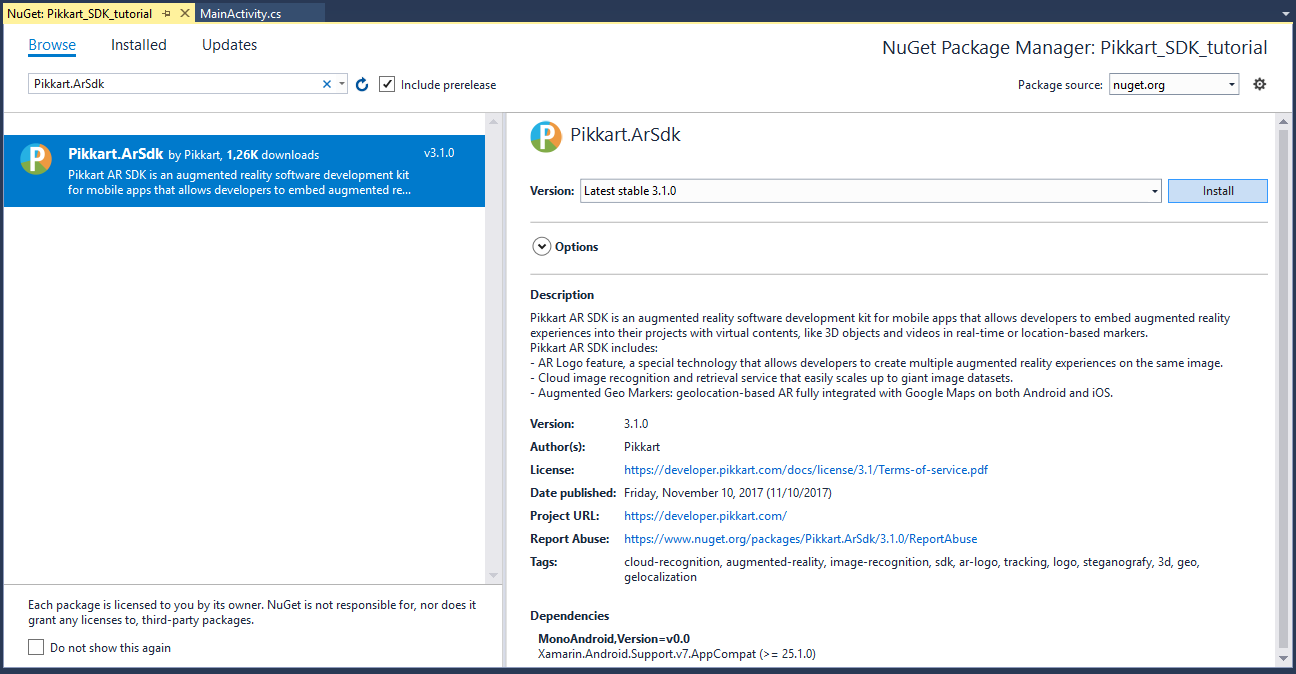Screen dimensions: 1296x674
Task: Click the Author(s) value 'Pikkart'
Action: [x=642, y=446]
